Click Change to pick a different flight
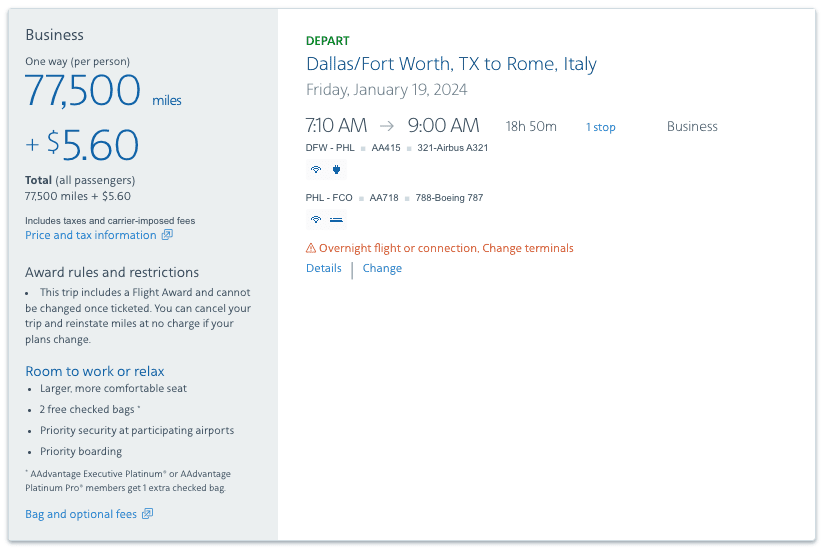The width and height of the screenshot is (827, 552). point(382,268)
